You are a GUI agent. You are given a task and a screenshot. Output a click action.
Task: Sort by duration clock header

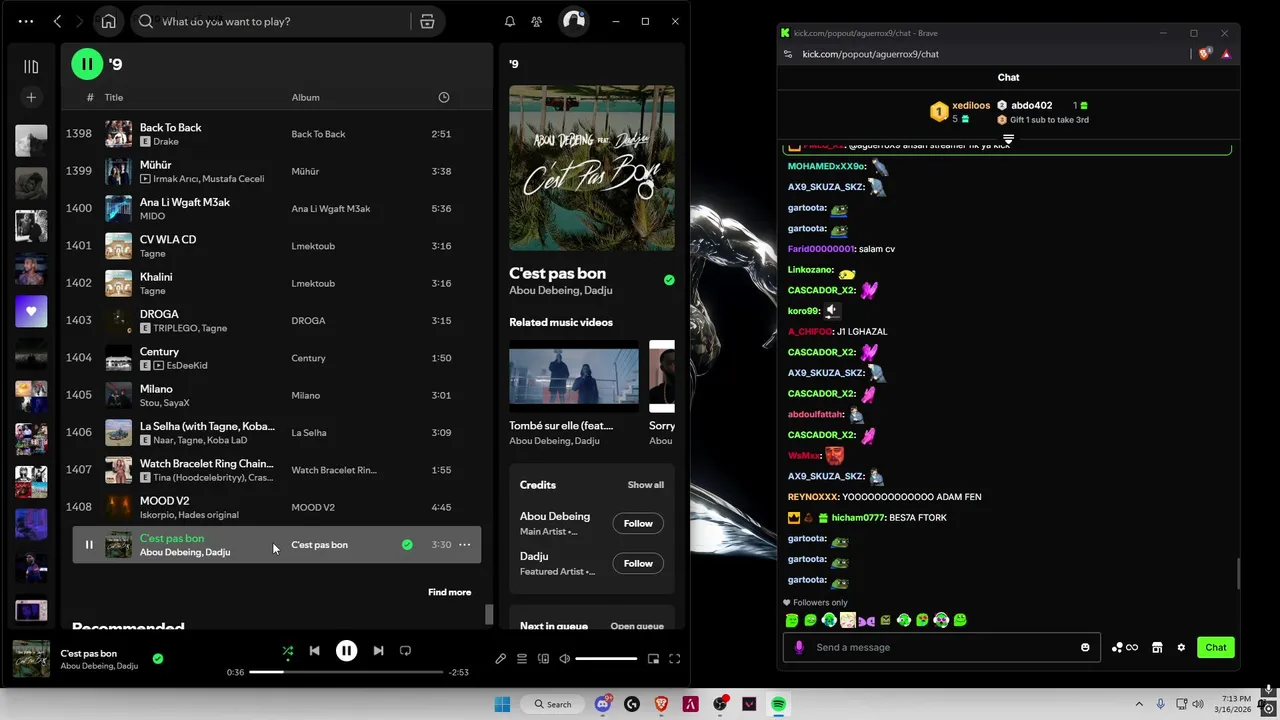(x=444, y=97)
